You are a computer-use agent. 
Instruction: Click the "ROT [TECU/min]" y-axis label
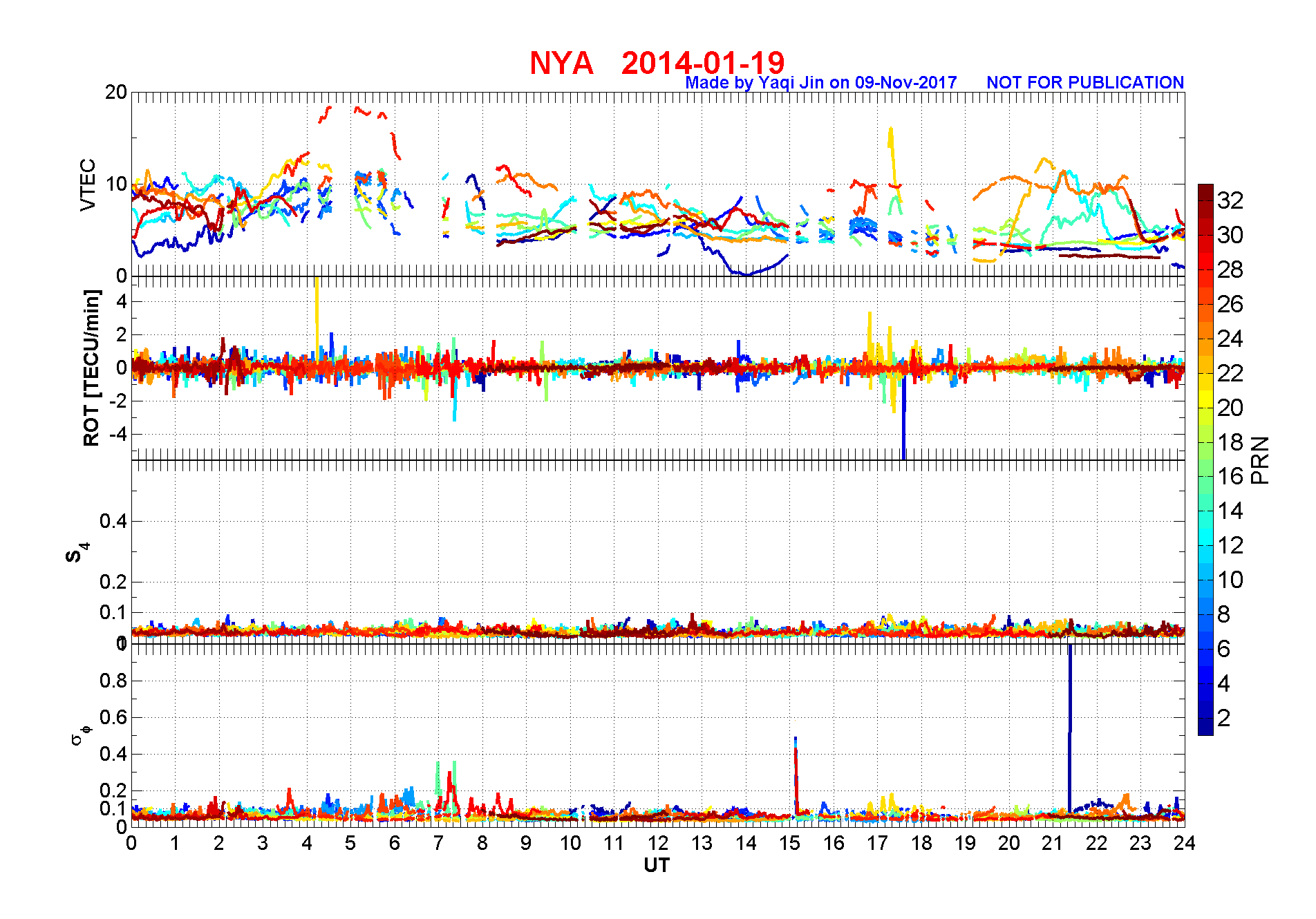91,368
